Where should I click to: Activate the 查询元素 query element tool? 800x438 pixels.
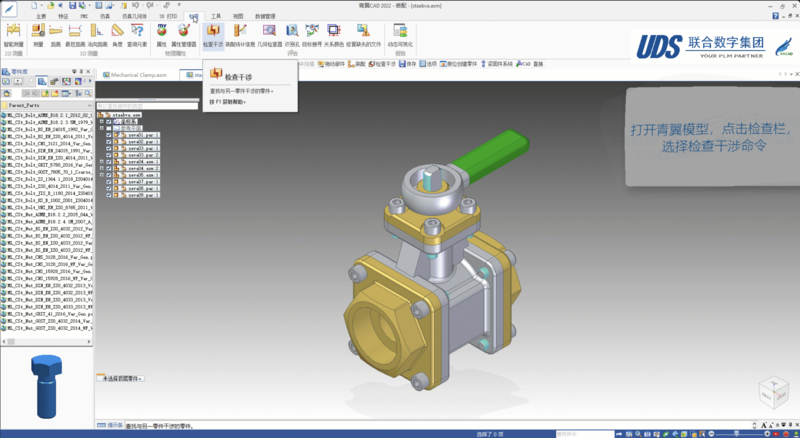137,35
